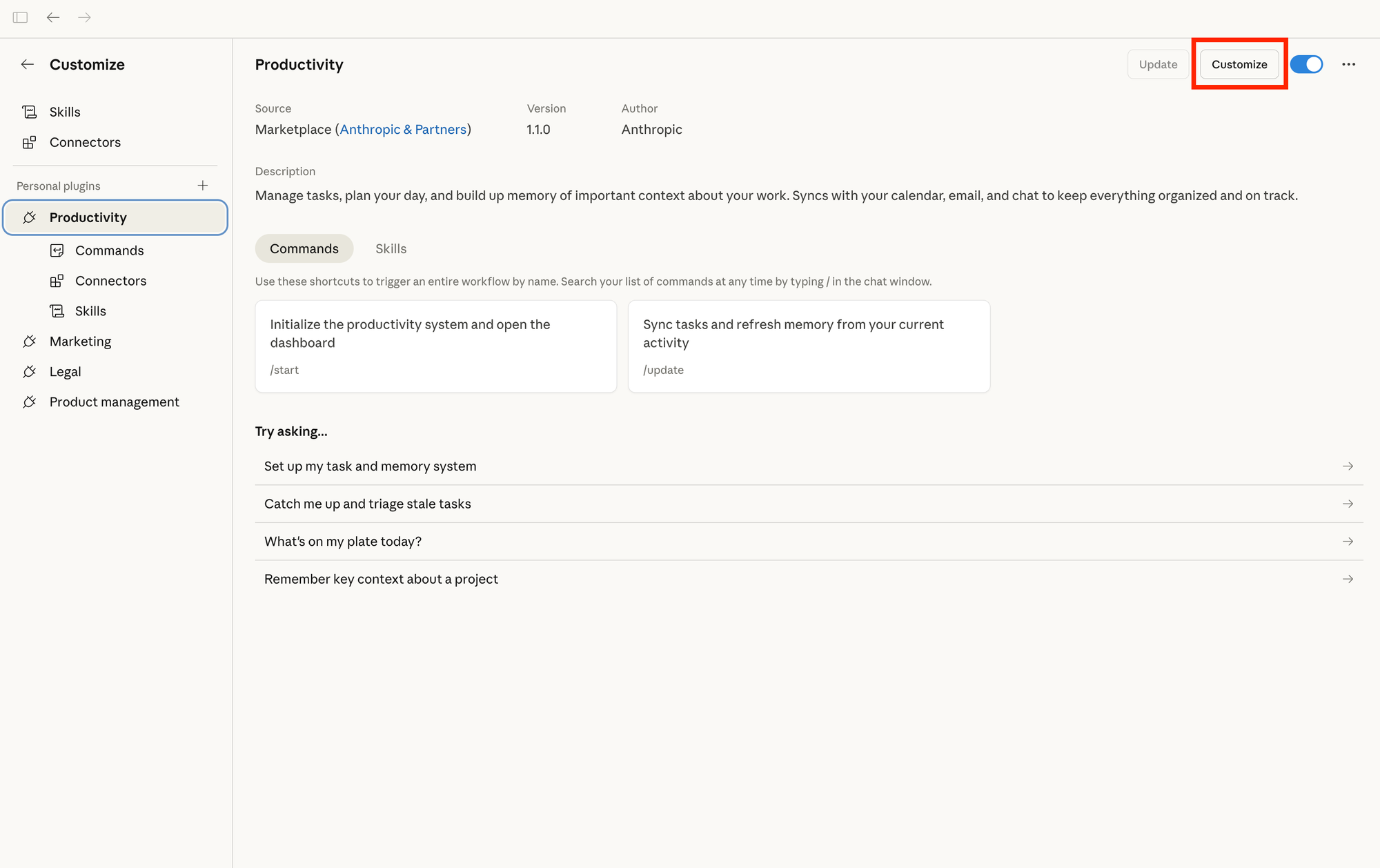Switch to the Skills tab

391,248
